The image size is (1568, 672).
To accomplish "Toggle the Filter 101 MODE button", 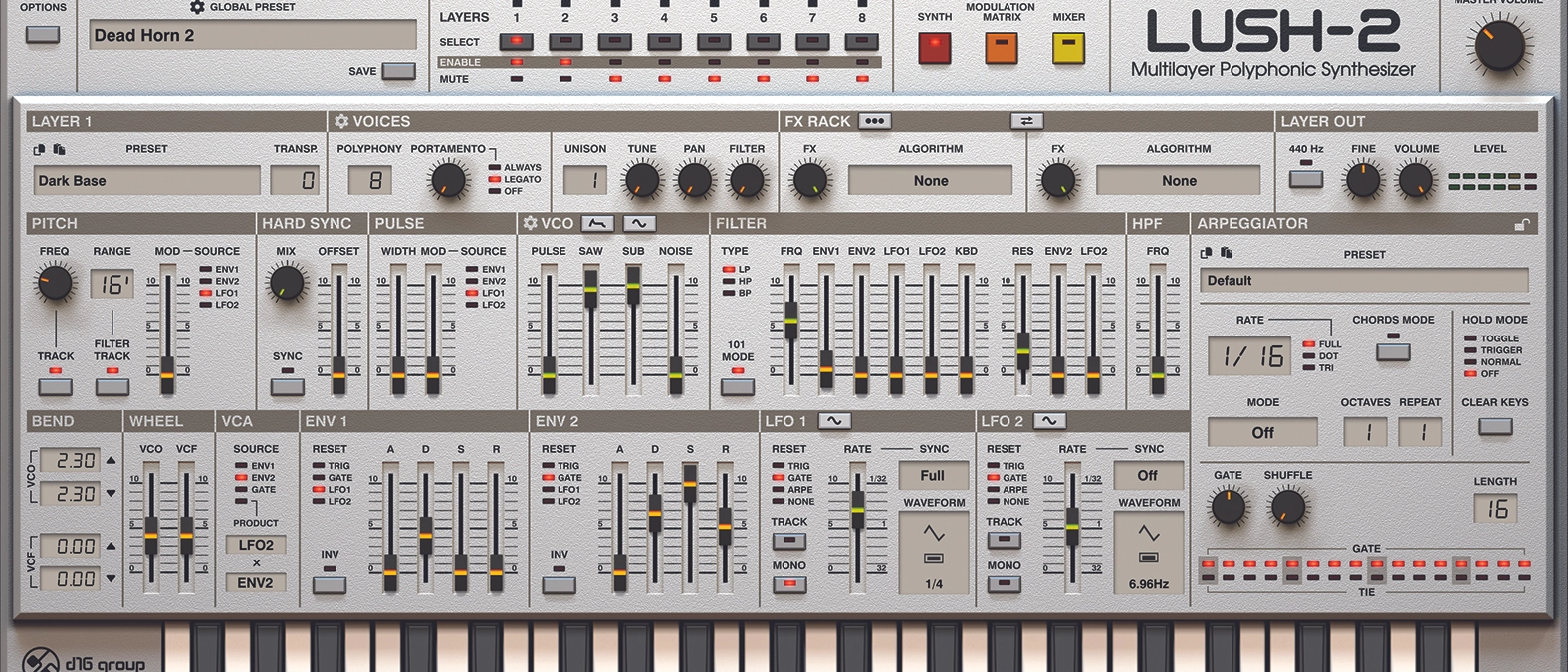I will [x=737, y=386].
